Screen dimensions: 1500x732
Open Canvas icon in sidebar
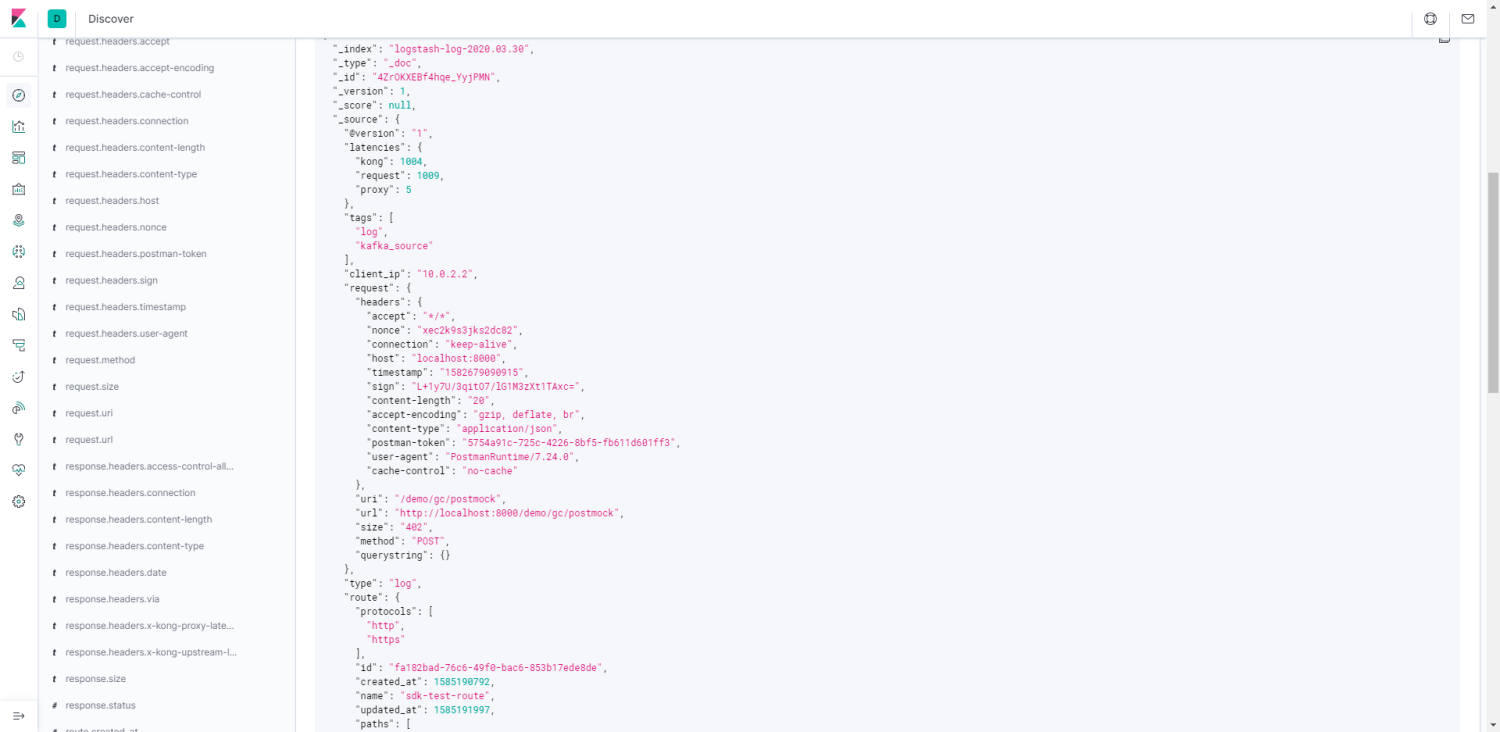(18, 189)
